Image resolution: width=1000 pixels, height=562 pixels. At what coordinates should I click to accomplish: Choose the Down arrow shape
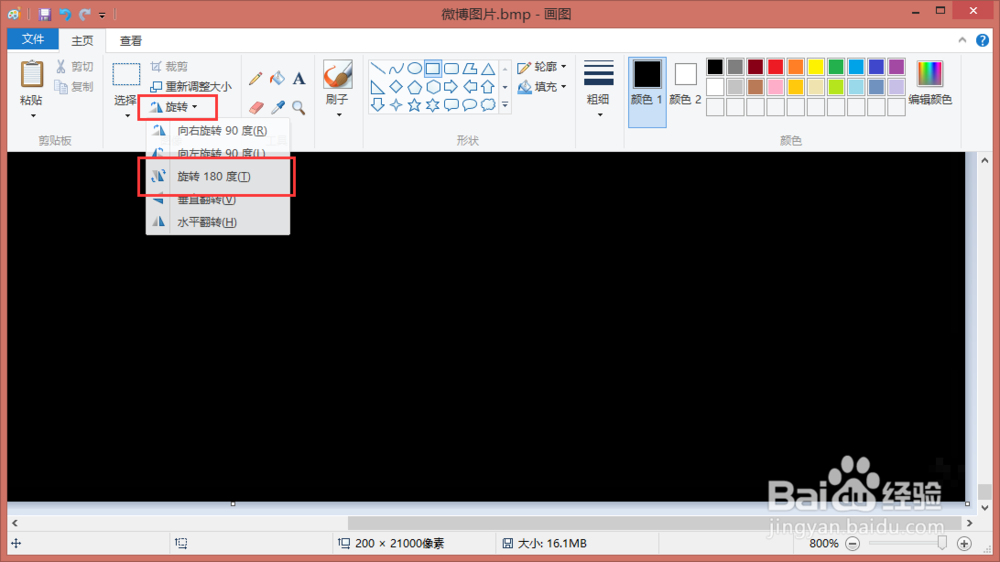click(x=378, y=105)
